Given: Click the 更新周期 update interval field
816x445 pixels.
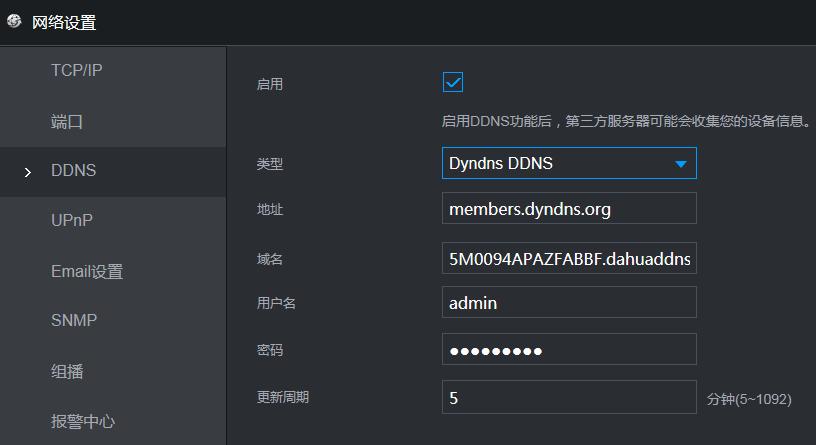Looking at the screenshot, I should tap(569, 397).
